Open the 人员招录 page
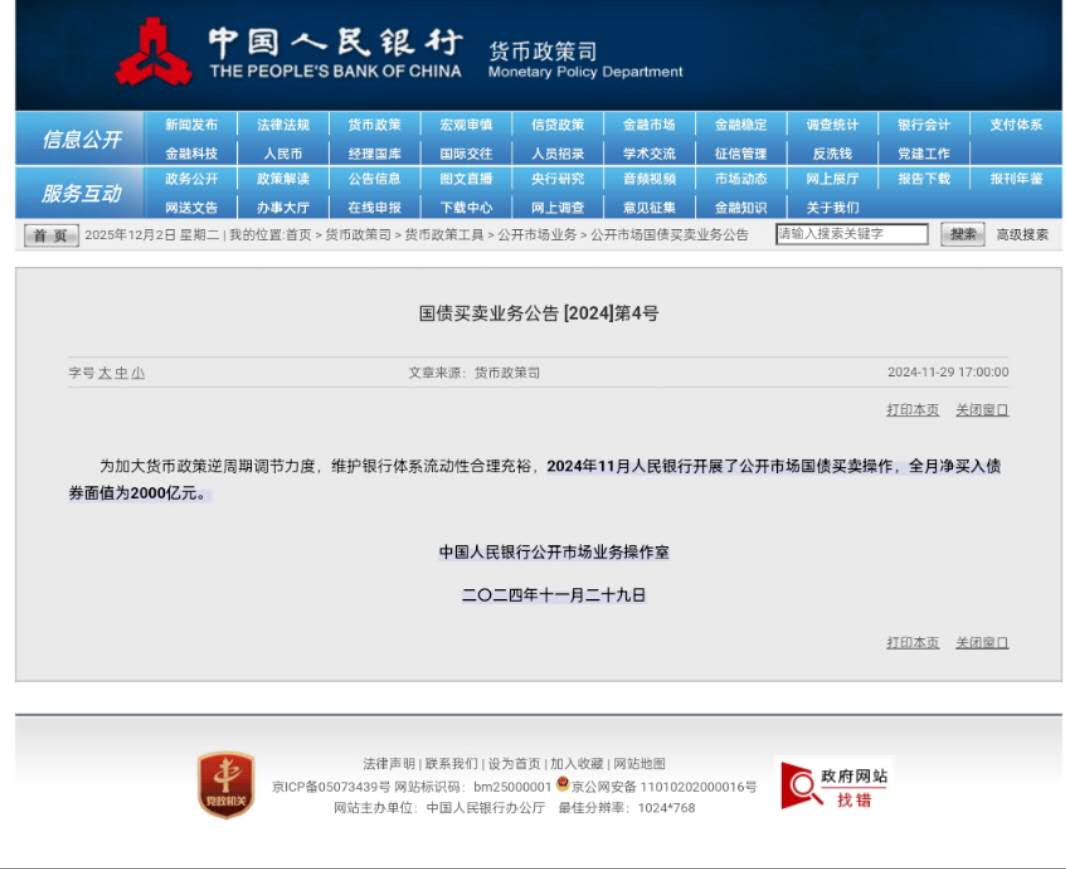Image resolution: width=1066 pixels, height=869 pixels. [557, 154]
